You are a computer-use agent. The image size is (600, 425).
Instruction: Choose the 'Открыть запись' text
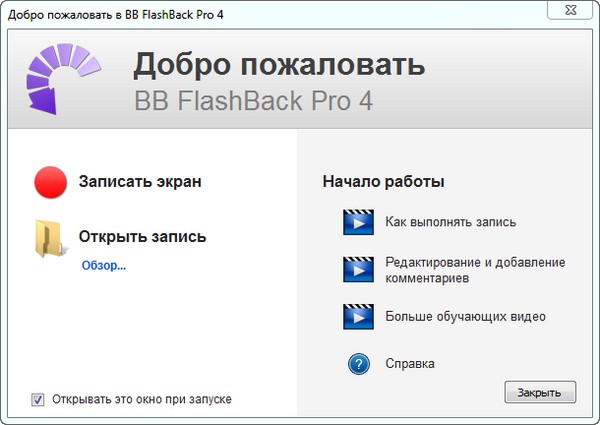point(143,237)
